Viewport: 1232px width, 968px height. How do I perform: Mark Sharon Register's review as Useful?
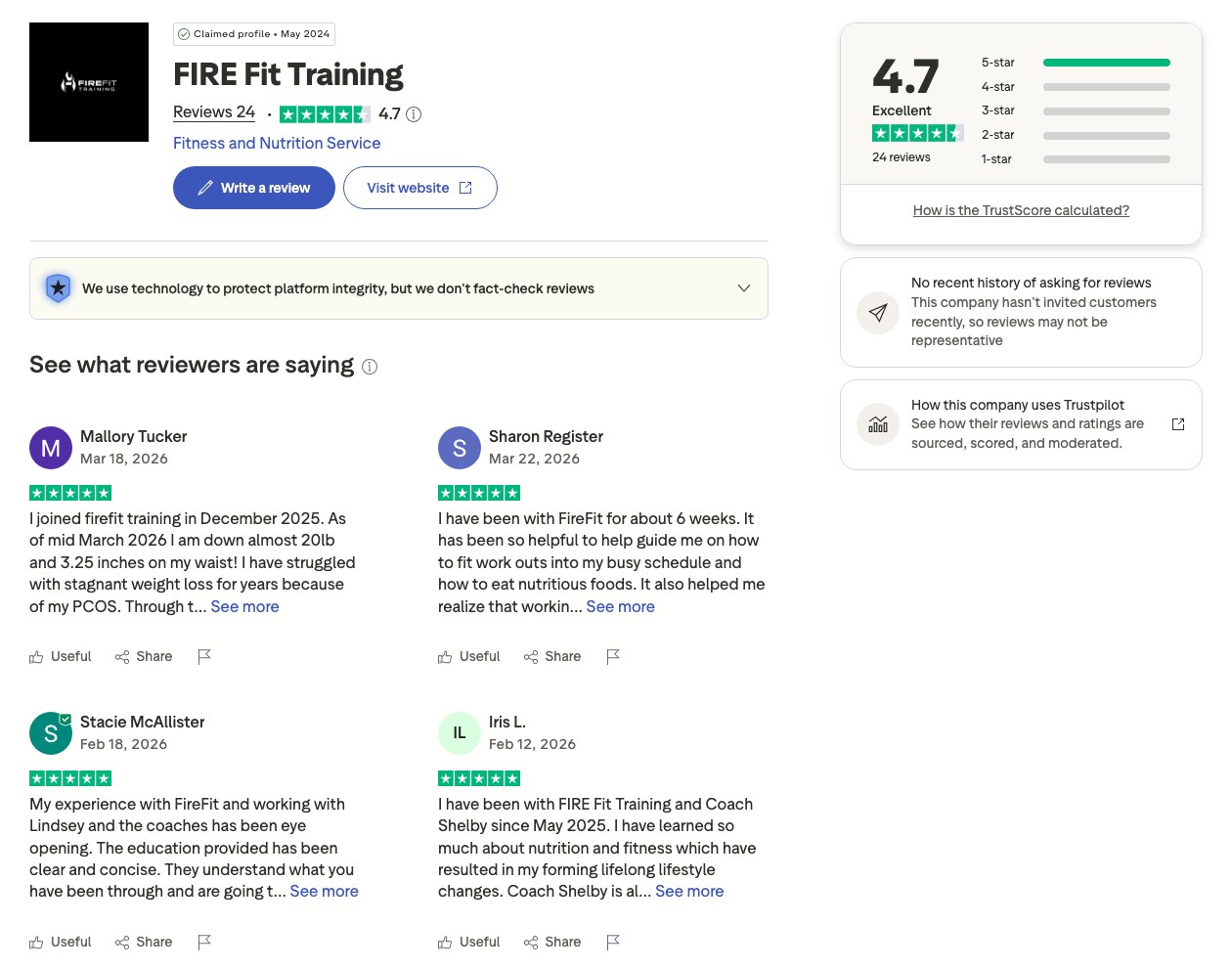469,656
